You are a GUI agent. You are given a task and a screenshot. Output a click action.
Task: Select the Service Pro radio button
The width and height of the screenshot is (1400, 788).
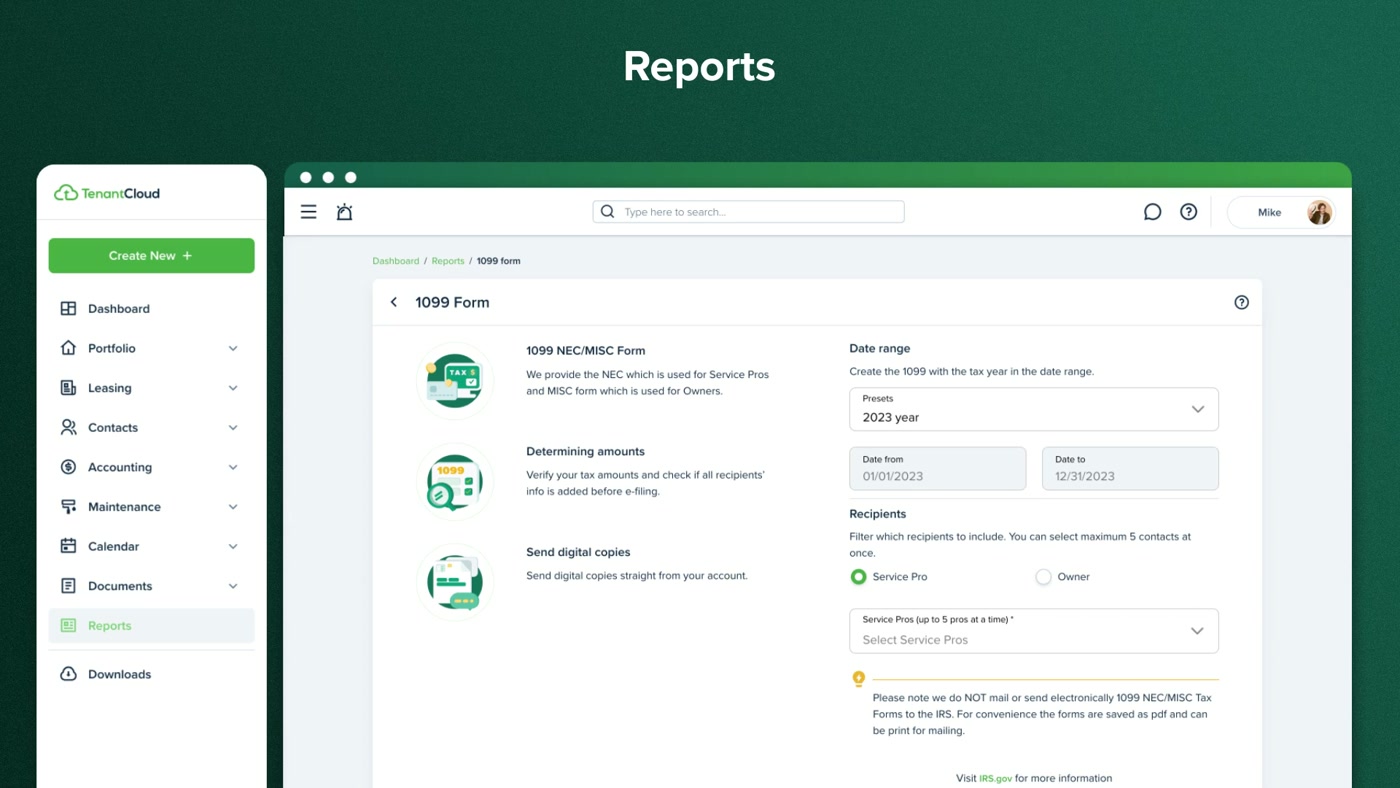click(858, 577)
